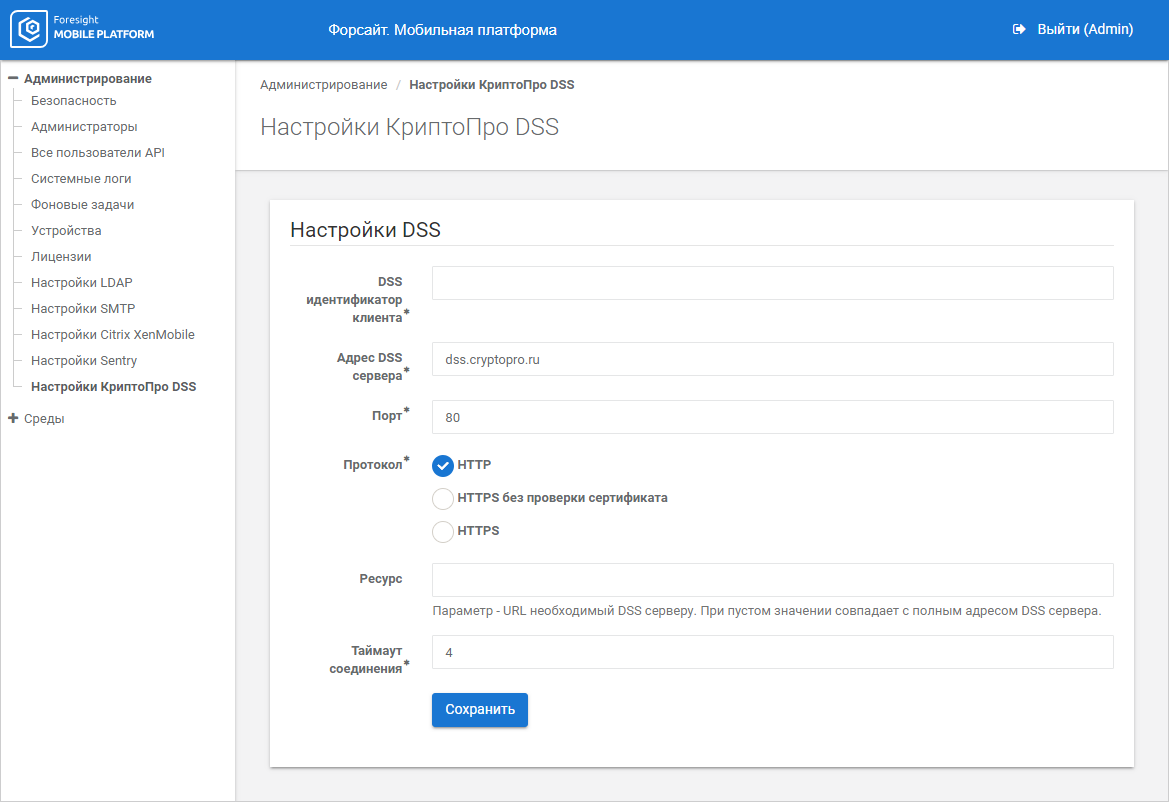Click Администрирование breadcrumb link

point(323,85)
